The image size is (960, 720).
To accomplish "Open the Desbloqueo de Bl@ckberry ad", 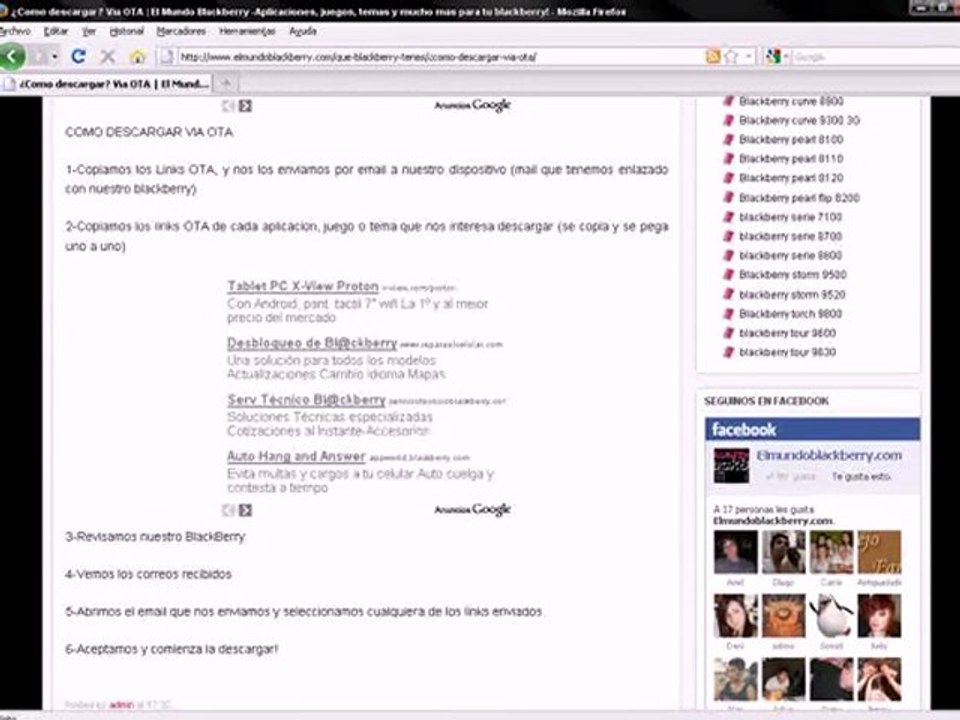I will [312, 343].
